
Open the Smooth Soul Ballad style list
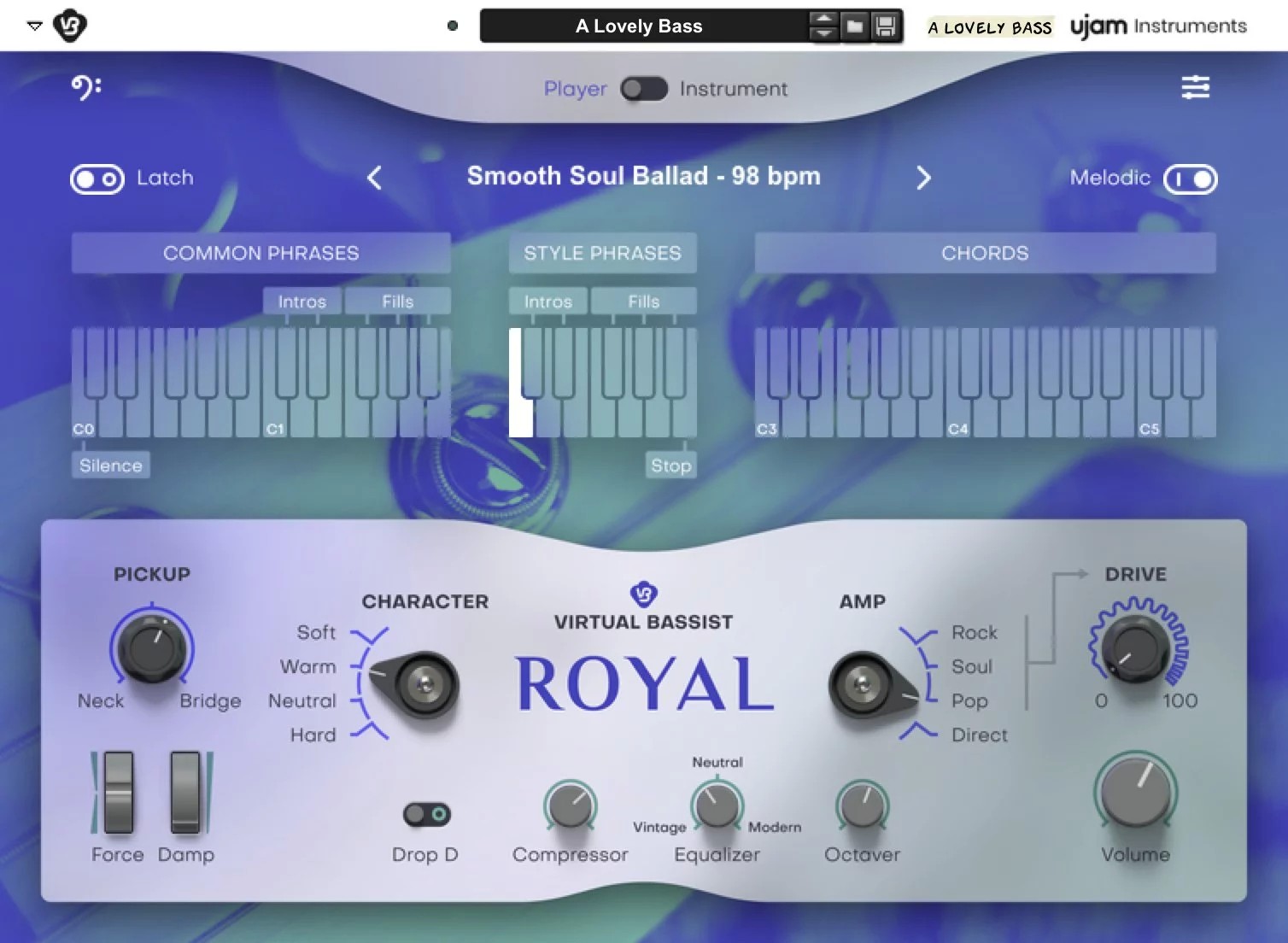click(x=644, y=176)
